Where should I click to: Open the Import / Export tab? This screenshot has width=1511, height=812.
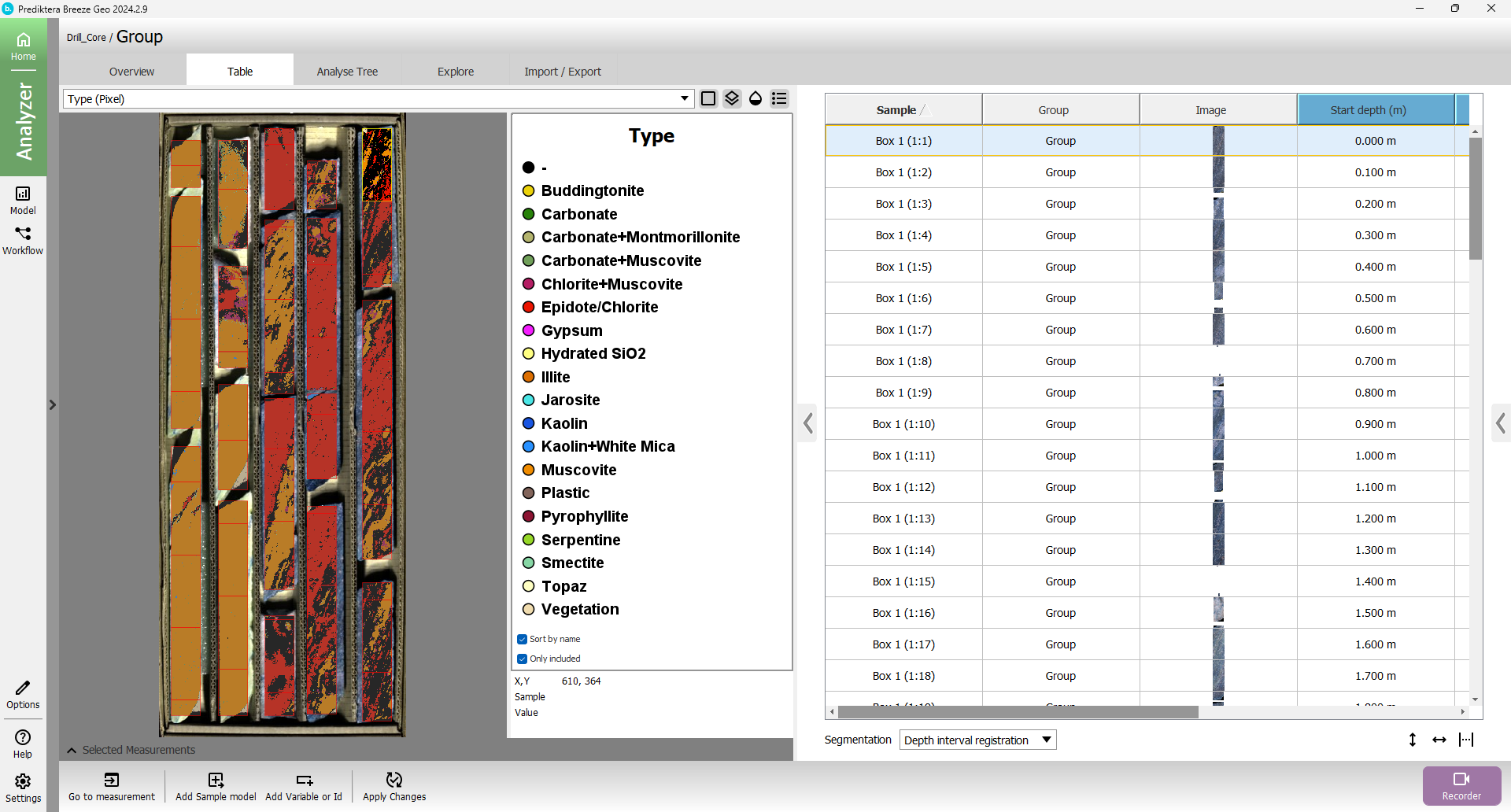562,72
